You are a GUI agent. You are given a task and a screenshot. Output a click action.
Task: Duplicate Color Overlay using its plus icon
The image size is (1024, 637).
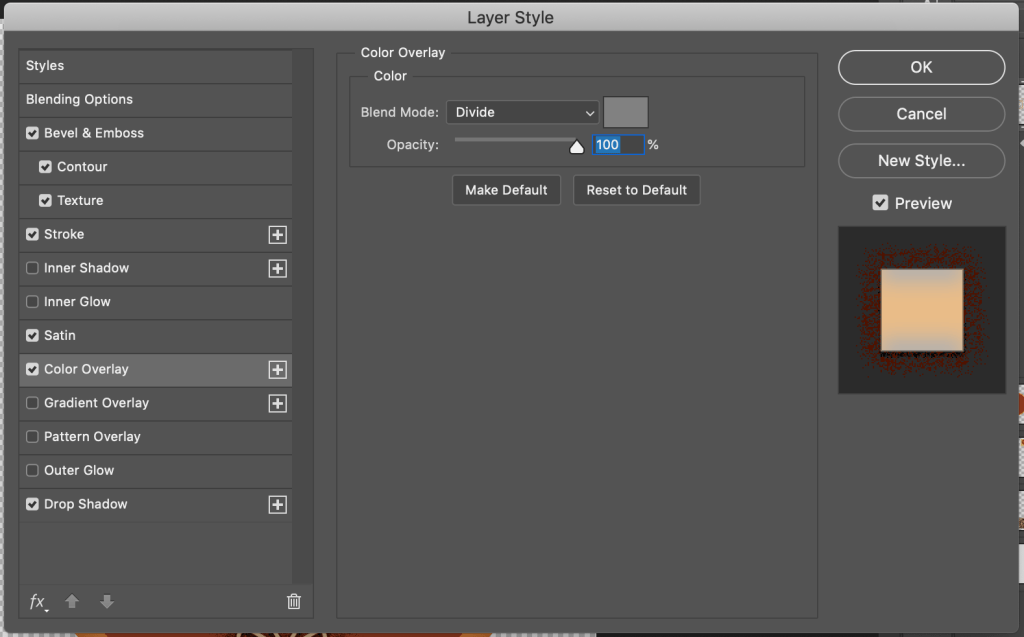click(x=278, y=370)
